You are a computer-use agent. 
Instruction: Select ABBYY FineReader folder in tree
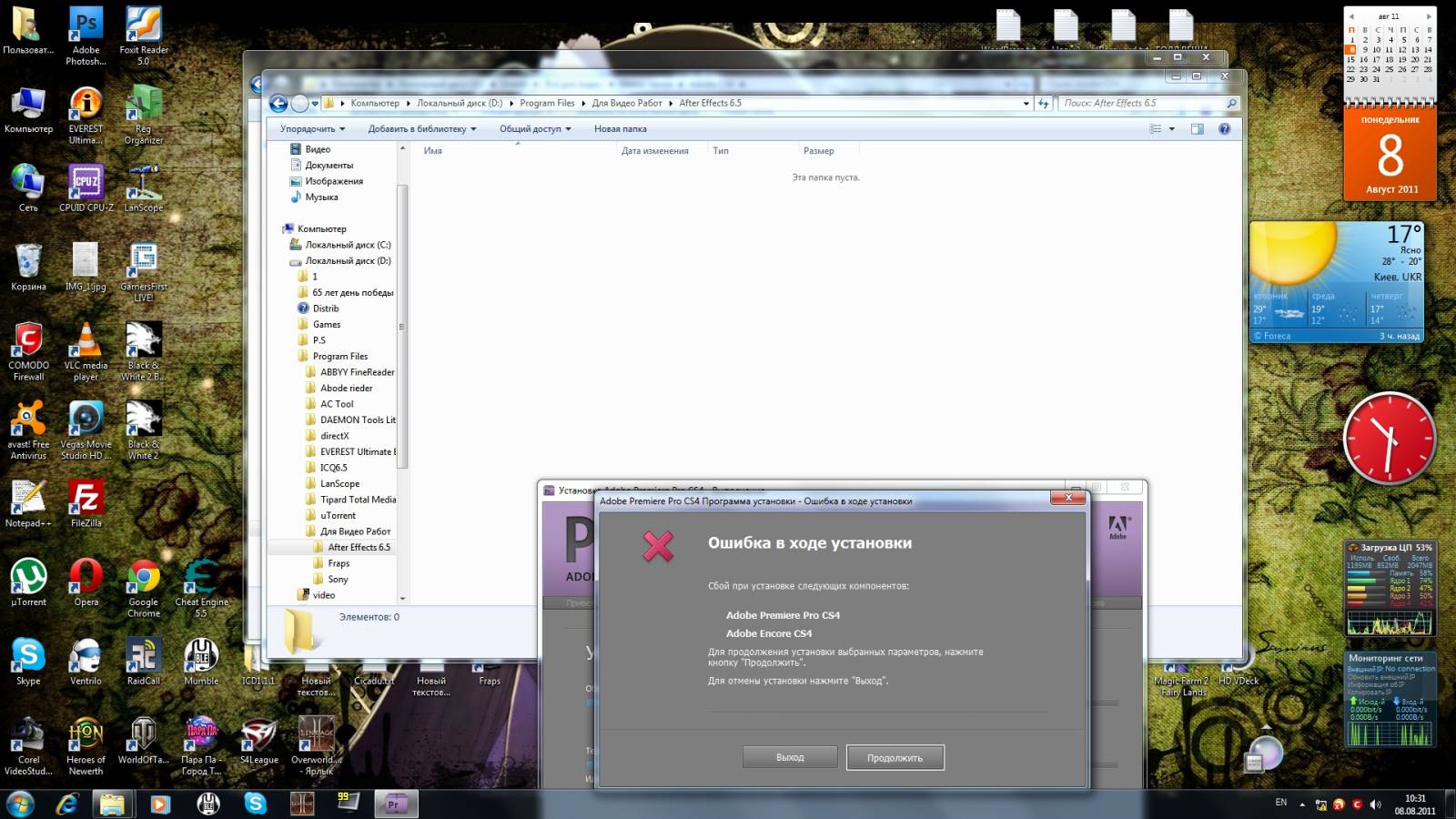(x=357, y=372)
